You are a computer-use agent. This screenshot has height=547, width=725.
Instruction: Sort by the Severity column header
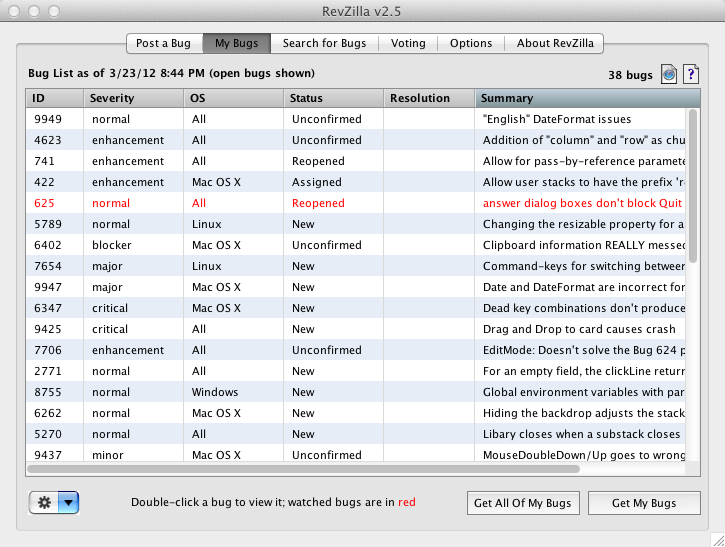point(132,98)
